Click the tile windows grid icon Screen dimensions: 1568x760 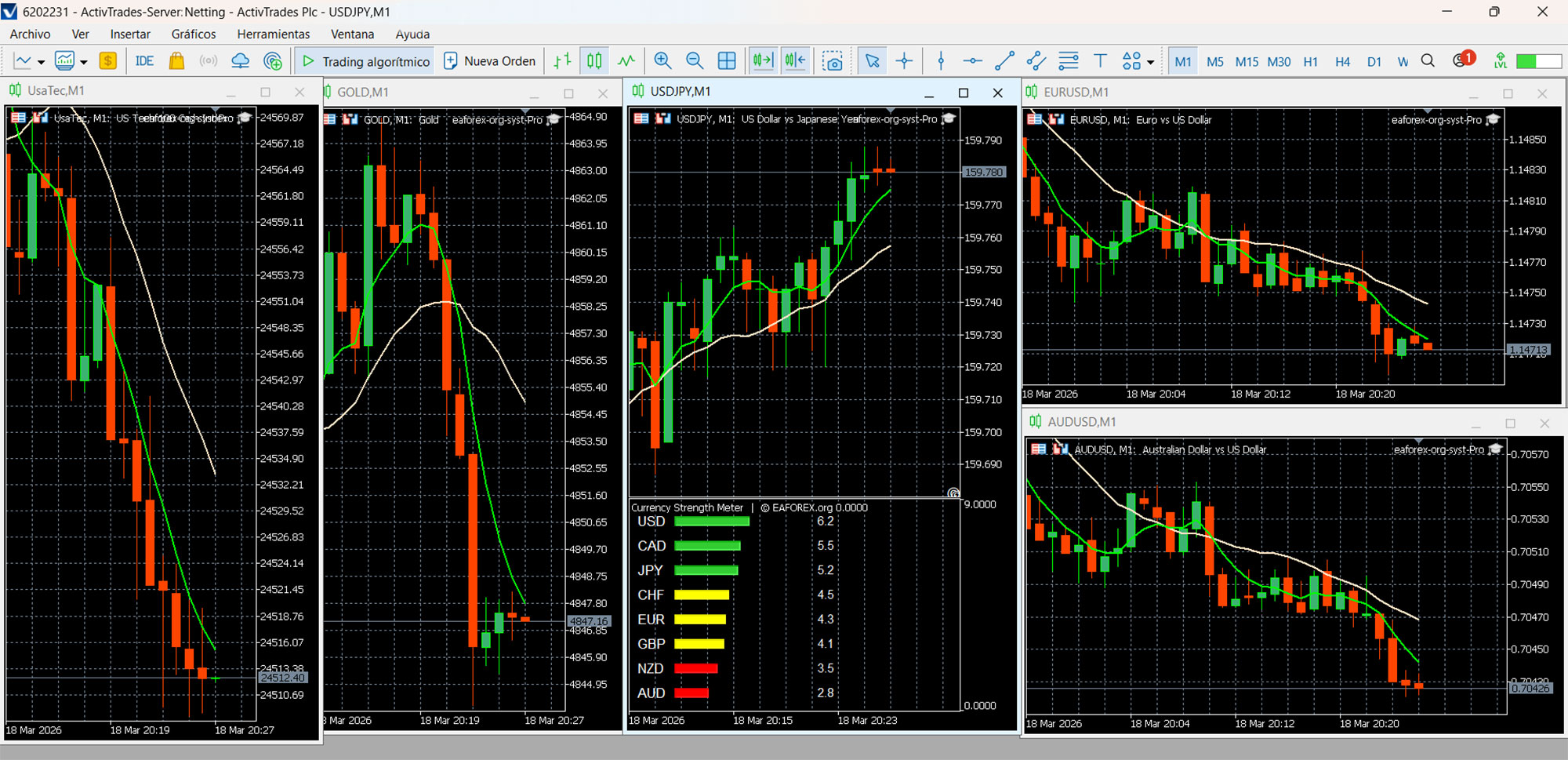[727, 61]
